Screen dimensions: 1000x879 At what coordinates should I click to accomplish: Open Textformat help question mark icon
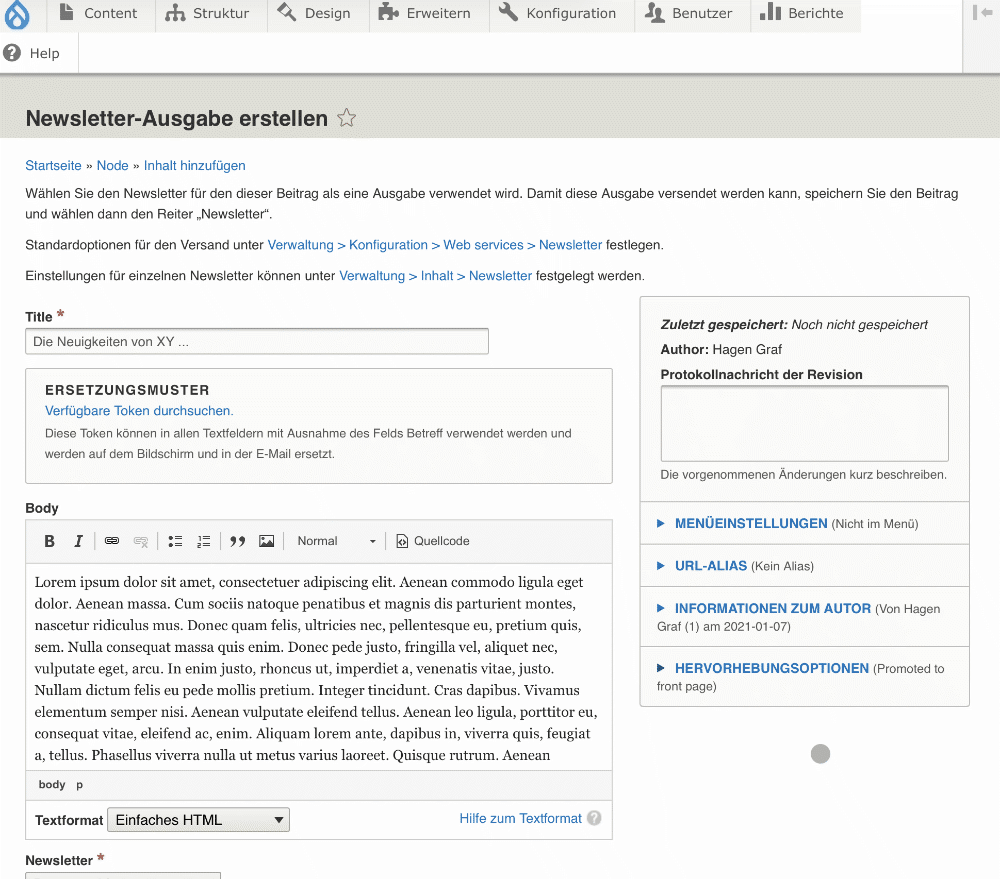[x=594, y=818]
